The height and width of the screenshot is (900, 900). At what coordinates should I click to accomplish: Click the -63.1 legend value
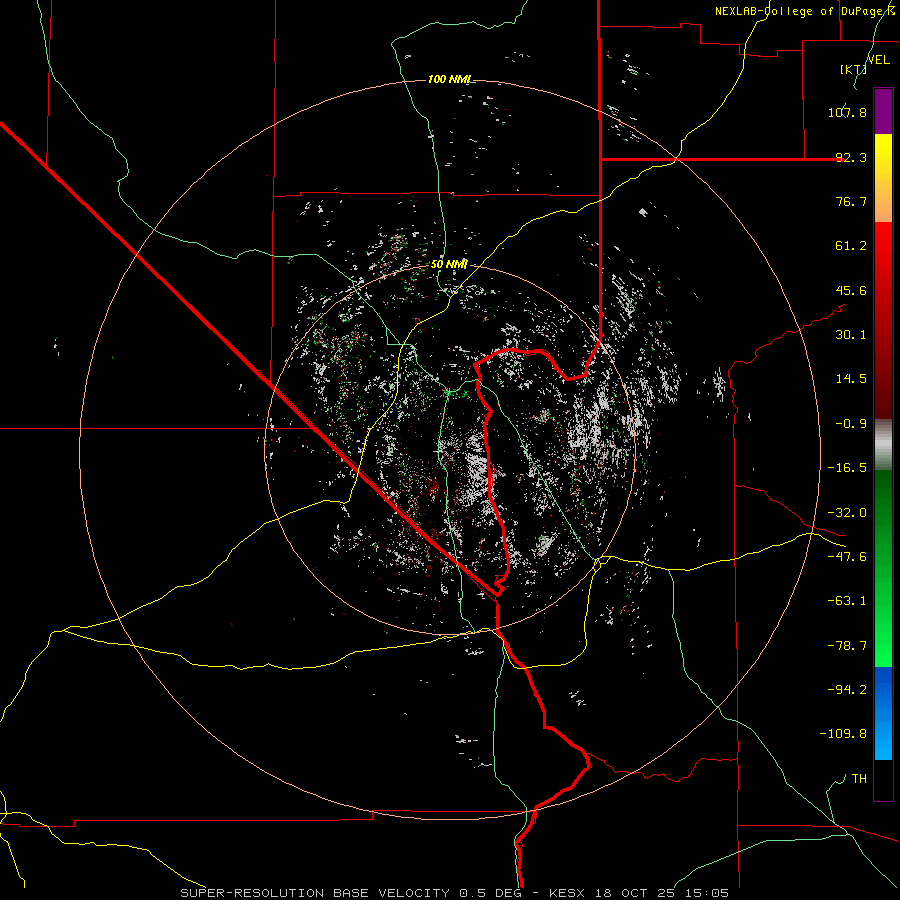point(847,601)
